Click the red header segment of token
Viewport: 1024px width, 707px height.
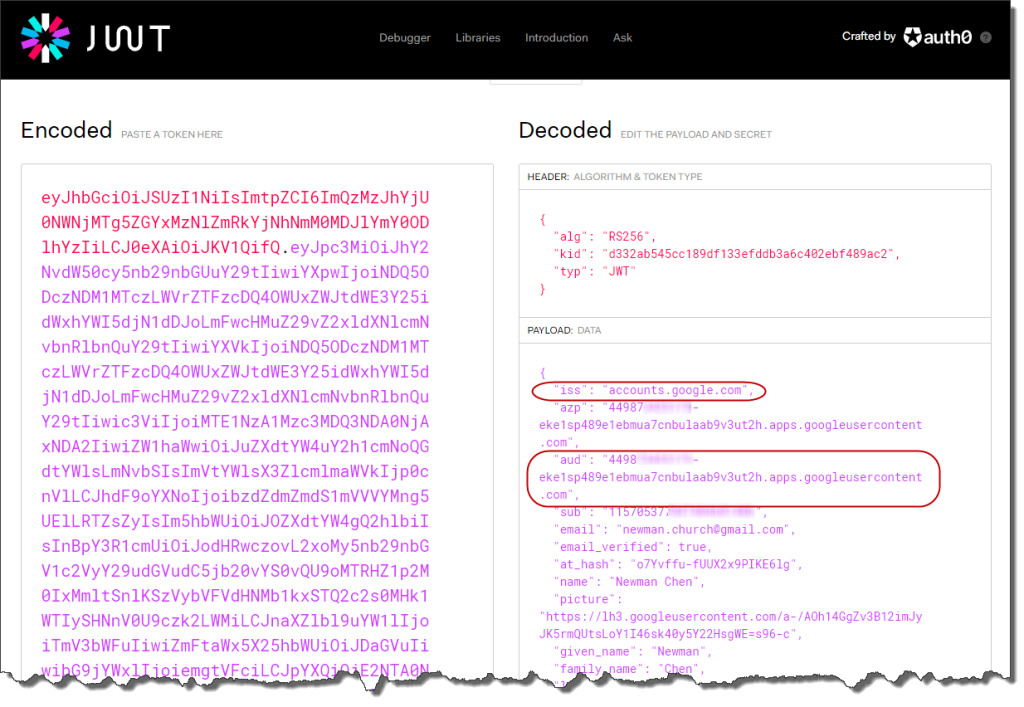[235, 221]
